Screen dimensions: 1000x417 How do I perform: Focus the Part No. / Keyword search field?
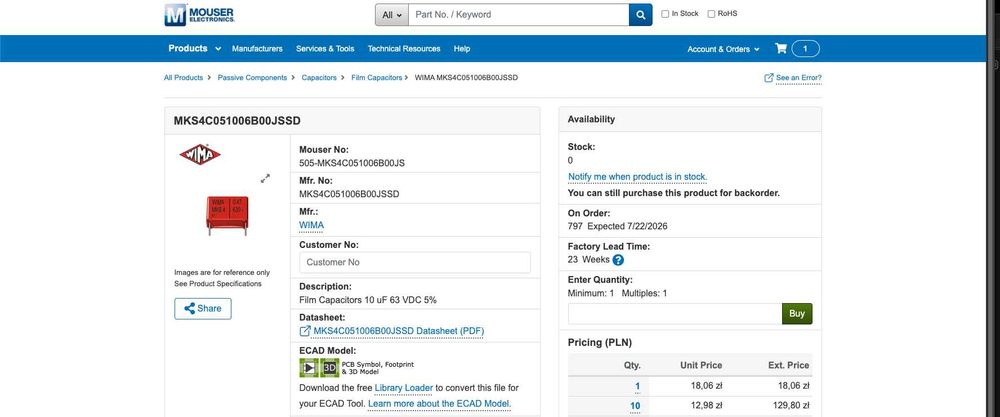518,15
